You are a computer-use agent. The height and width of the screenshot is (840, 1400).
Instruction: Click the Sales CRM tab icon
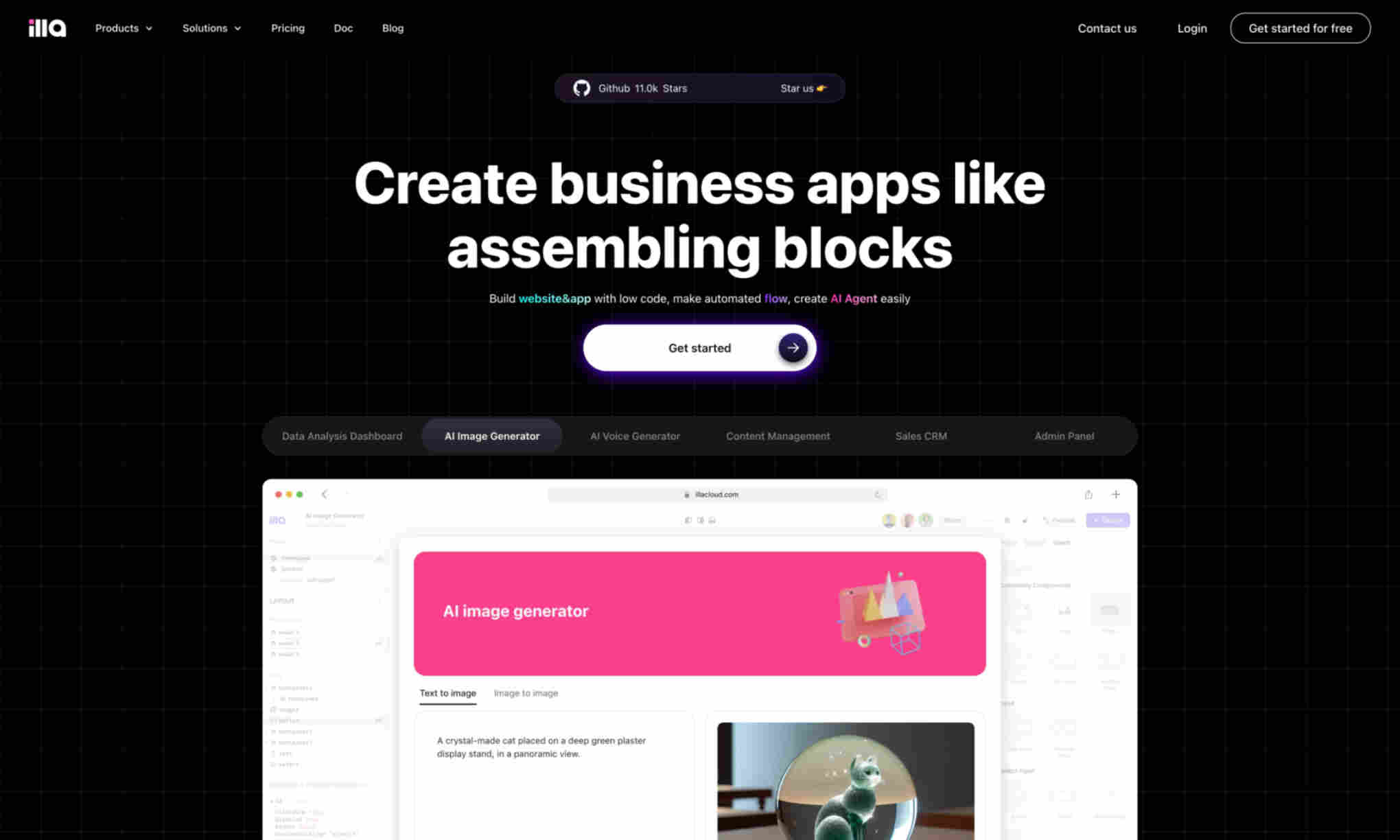tap(920, 436)
